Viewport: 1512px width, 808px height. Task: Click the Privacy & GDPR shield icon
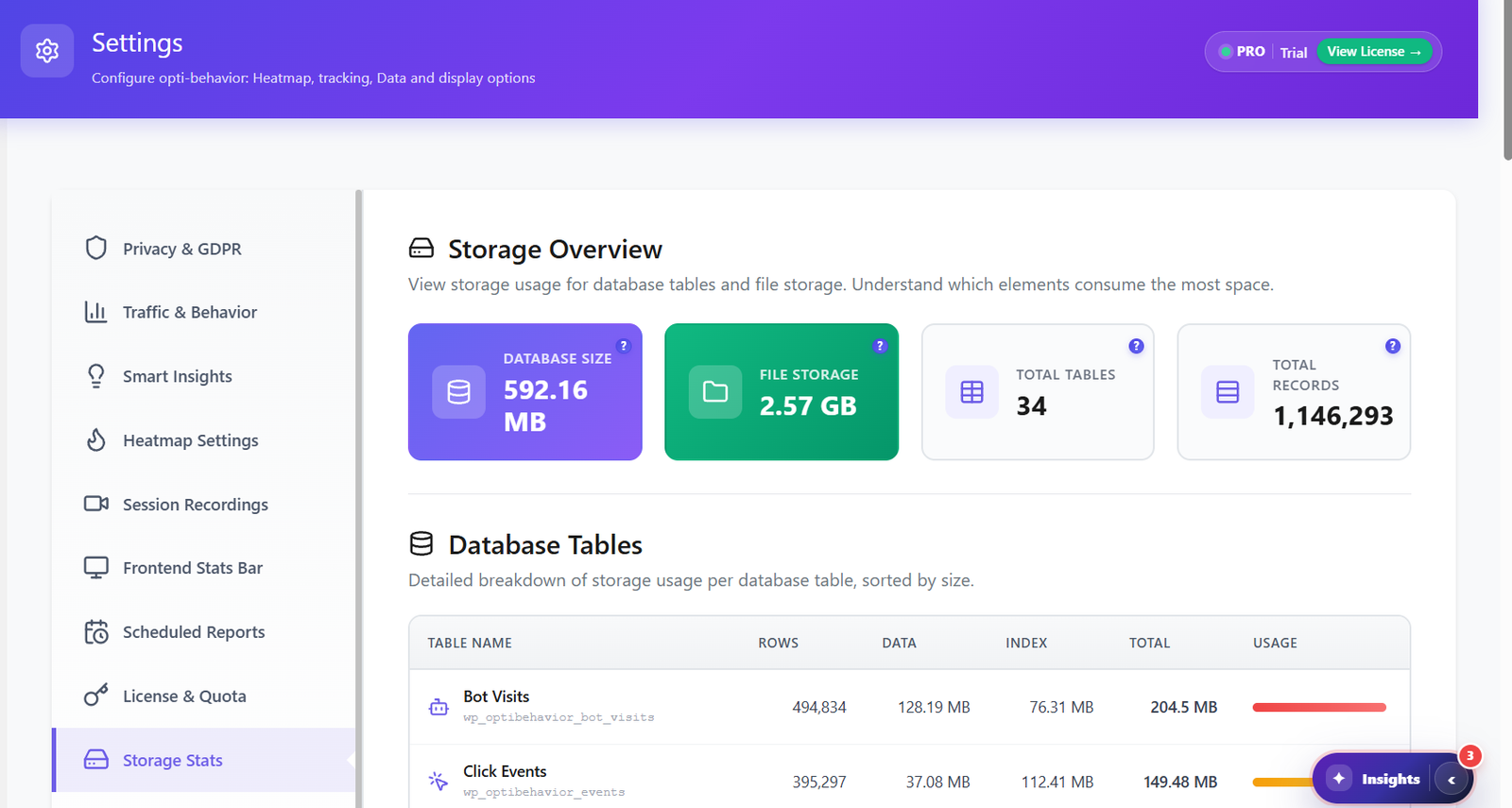pyautogui.click(x=95, y=248)
